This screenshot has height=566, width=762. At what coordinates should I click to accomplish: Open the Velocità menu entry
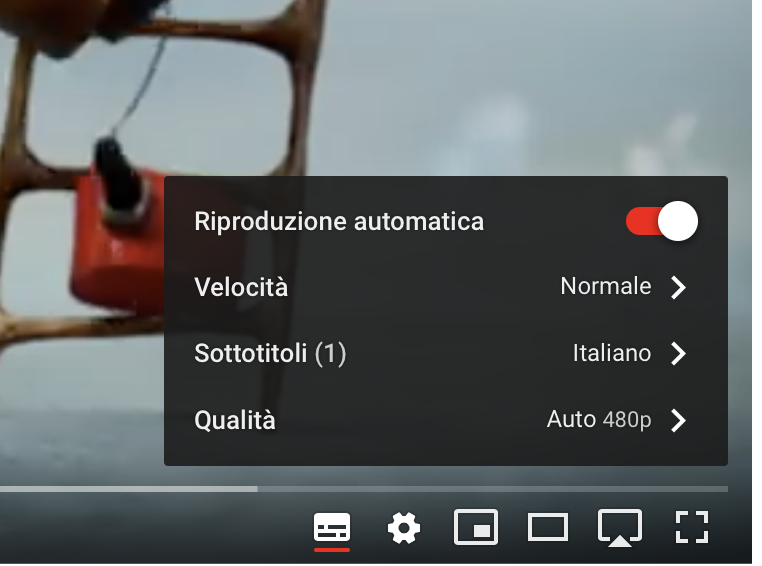[446, 287]
